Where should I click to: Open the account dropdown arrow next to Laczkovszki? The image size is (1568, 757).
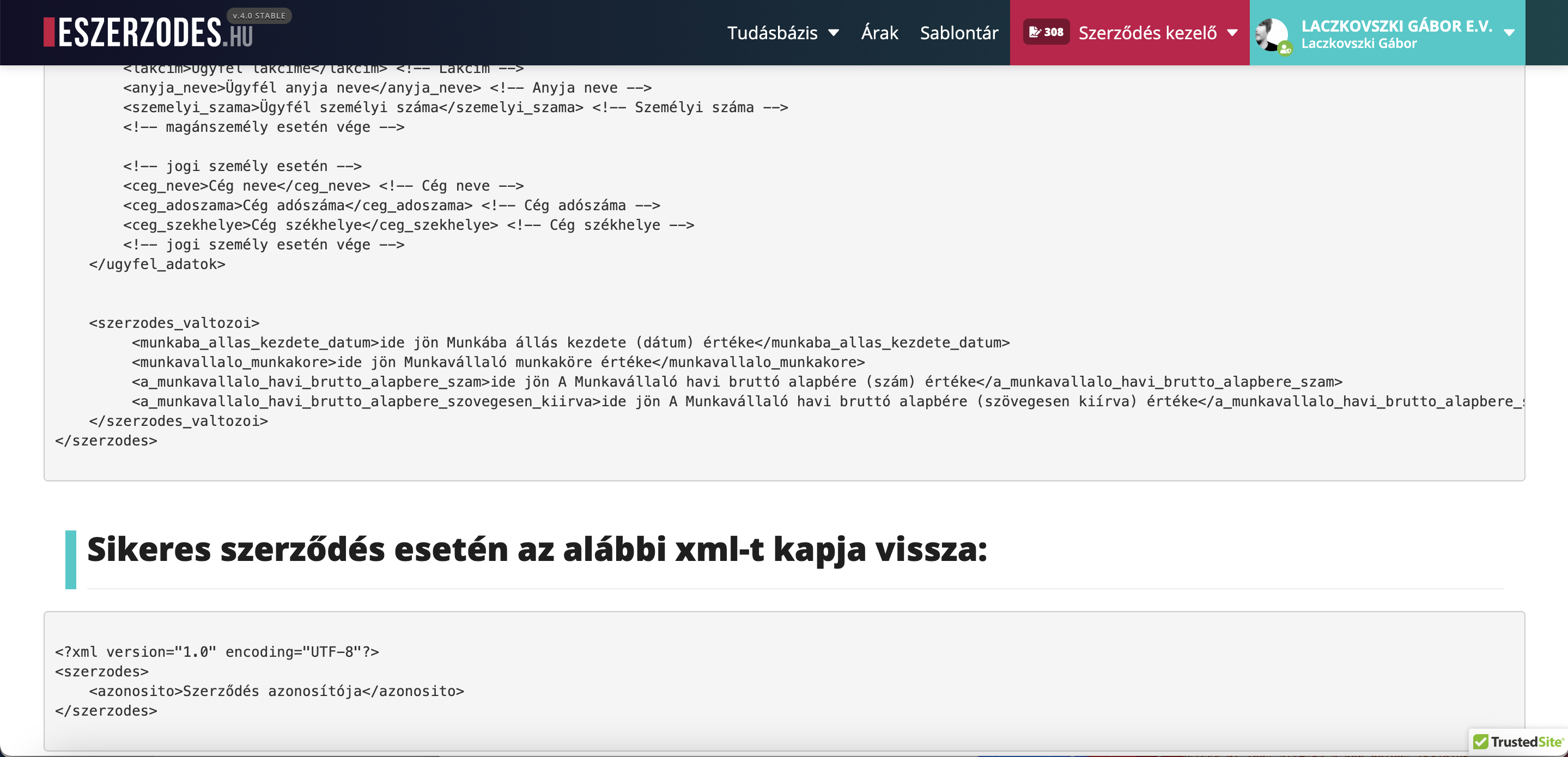(x=1509, y=33)
